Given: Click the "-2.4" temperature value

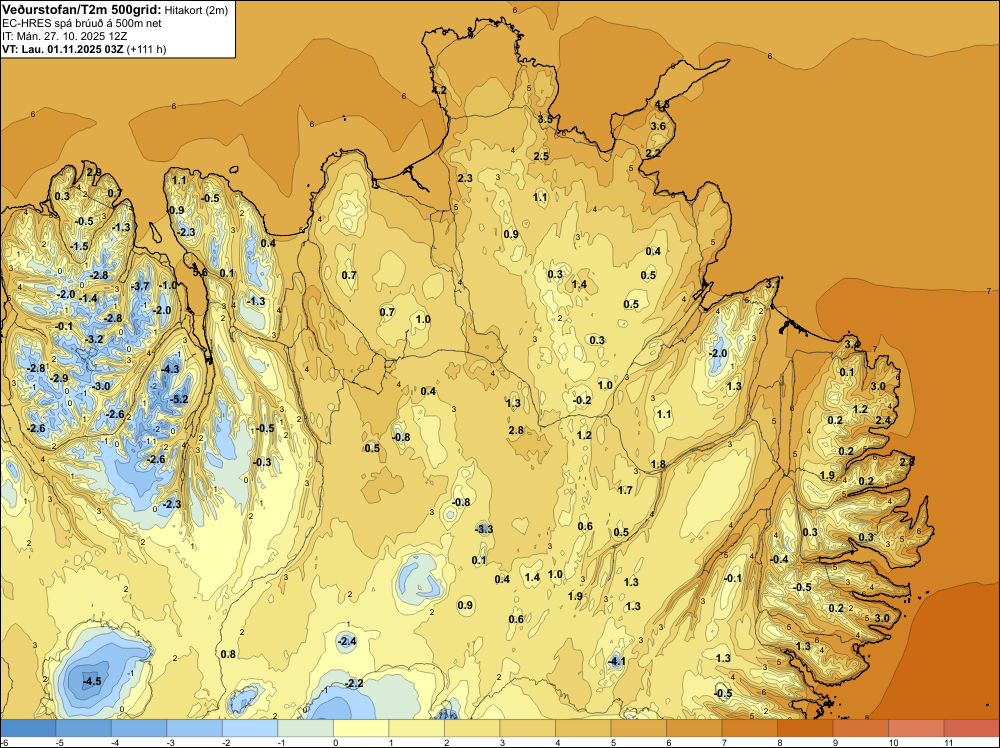Looking at the screenshot, I should tap(347, 641).
